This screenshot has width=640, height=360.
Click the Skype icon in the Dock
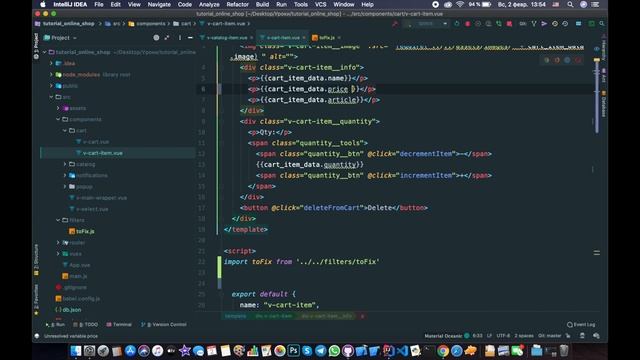pos(307,351)
